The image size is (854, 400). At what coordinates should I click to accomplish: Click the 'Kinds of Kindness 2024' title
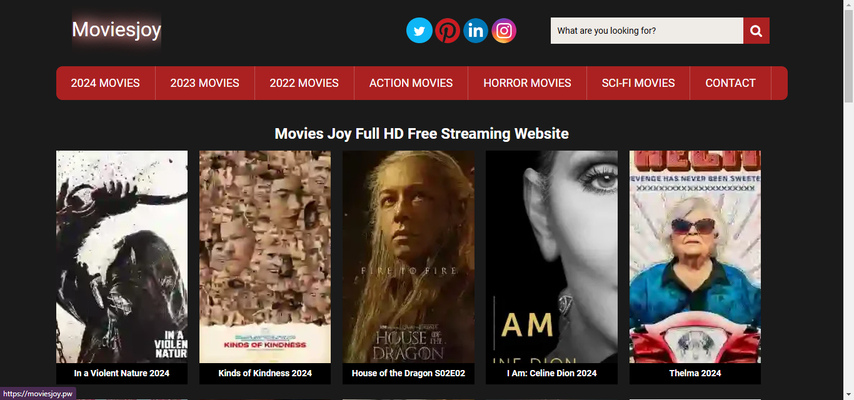click(265, 373)
